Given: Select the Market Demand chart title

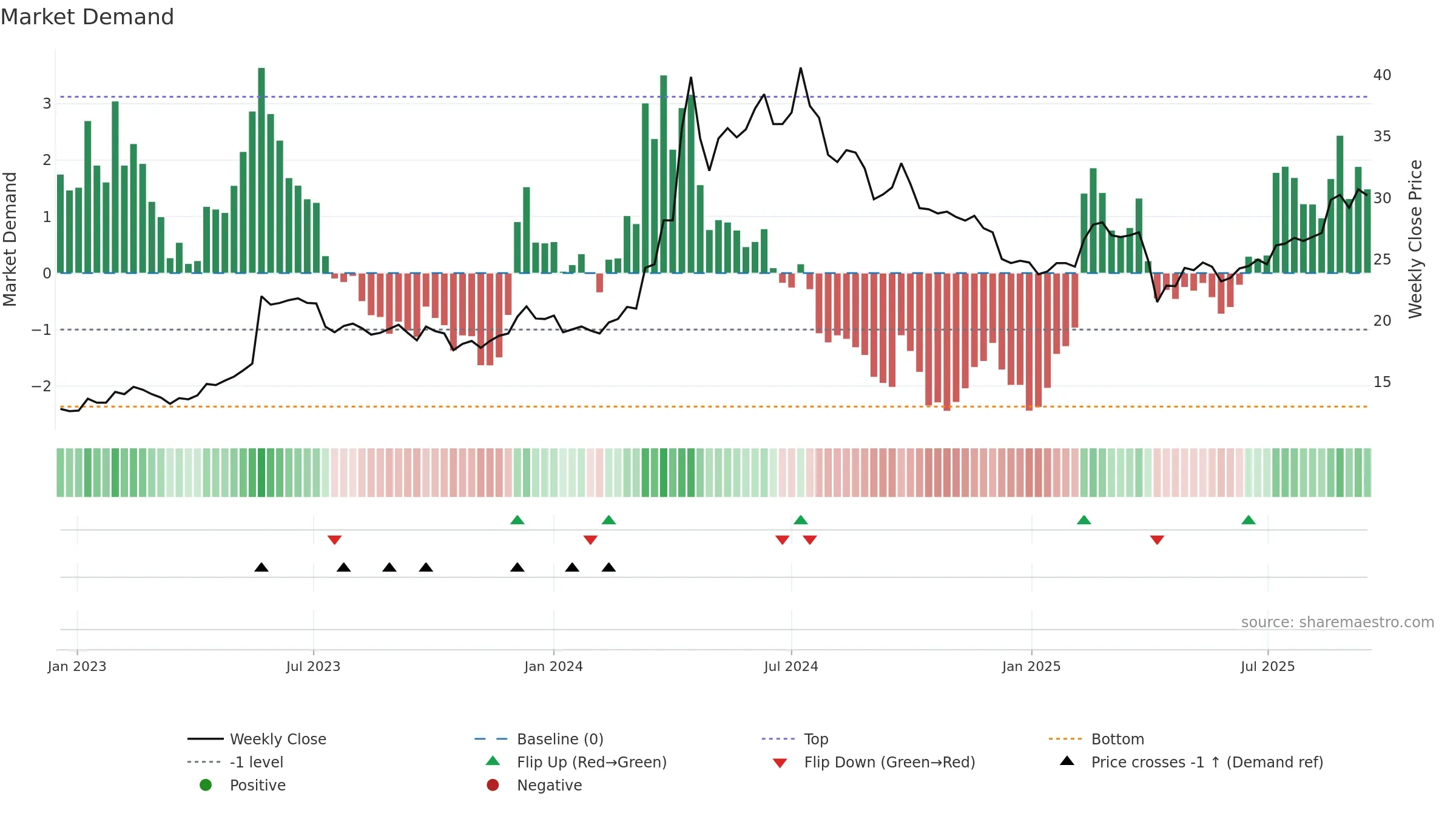Looking at the screenshot, I should pos(87,17).
